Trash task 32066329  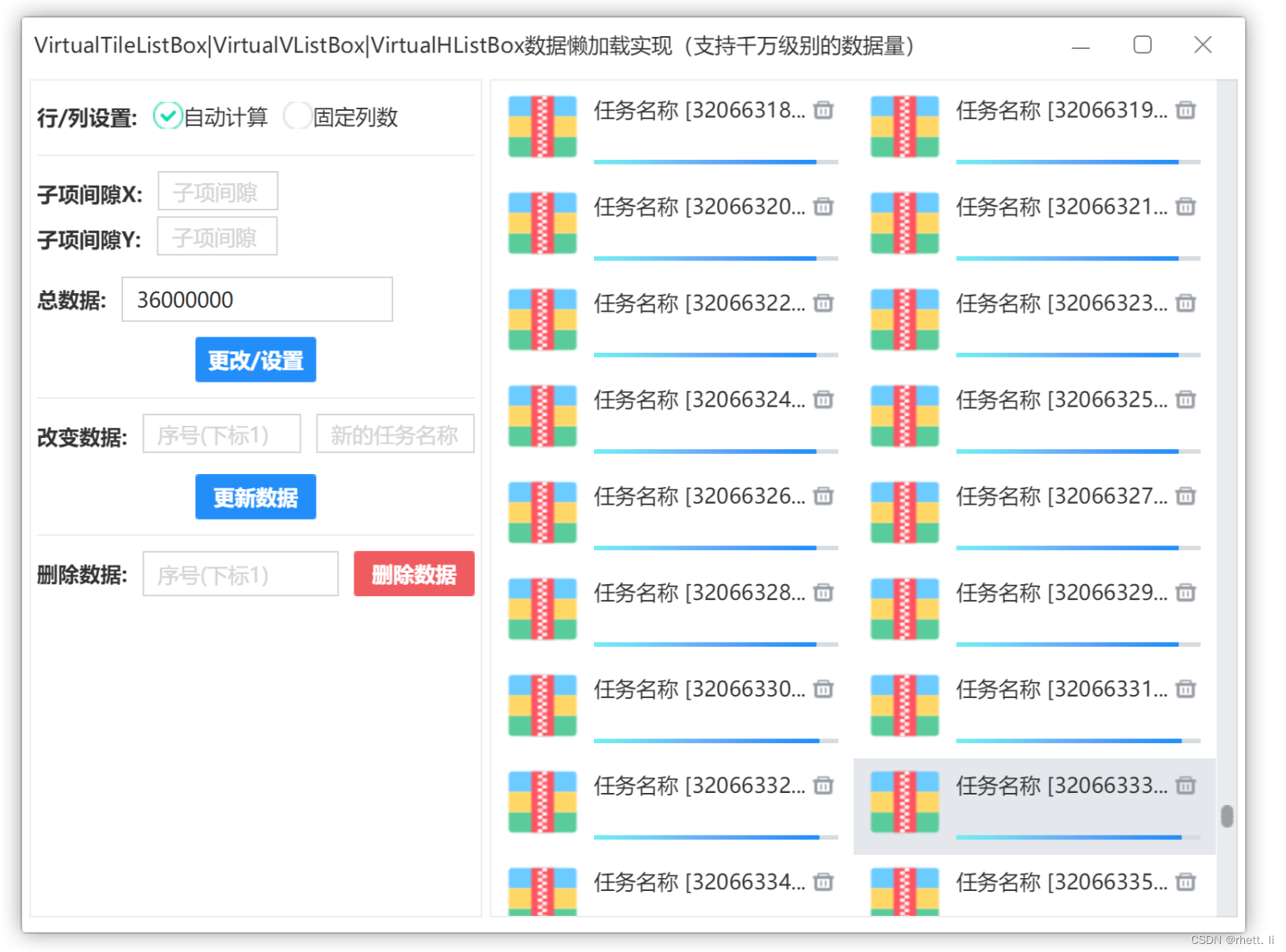(x=1186, y=592)
